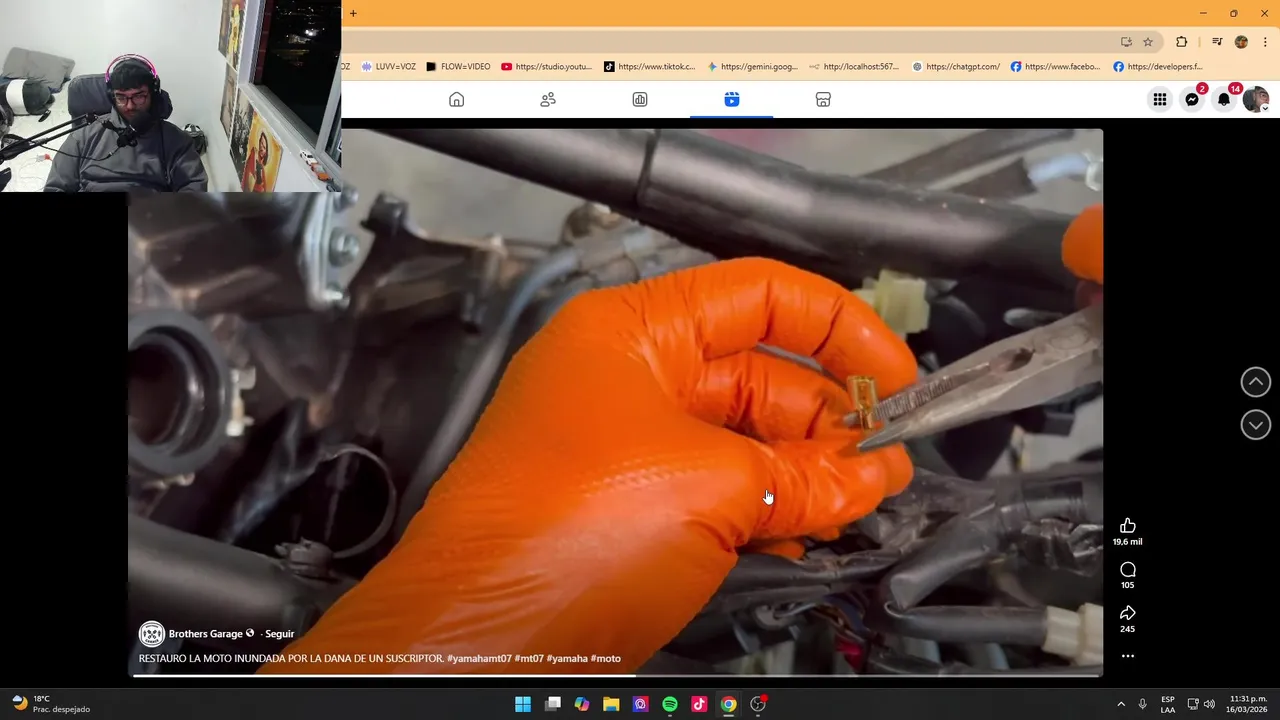Open the Facebook menu grid icon
Screen dimensions: 1280x720
[x=1159, y=99]
